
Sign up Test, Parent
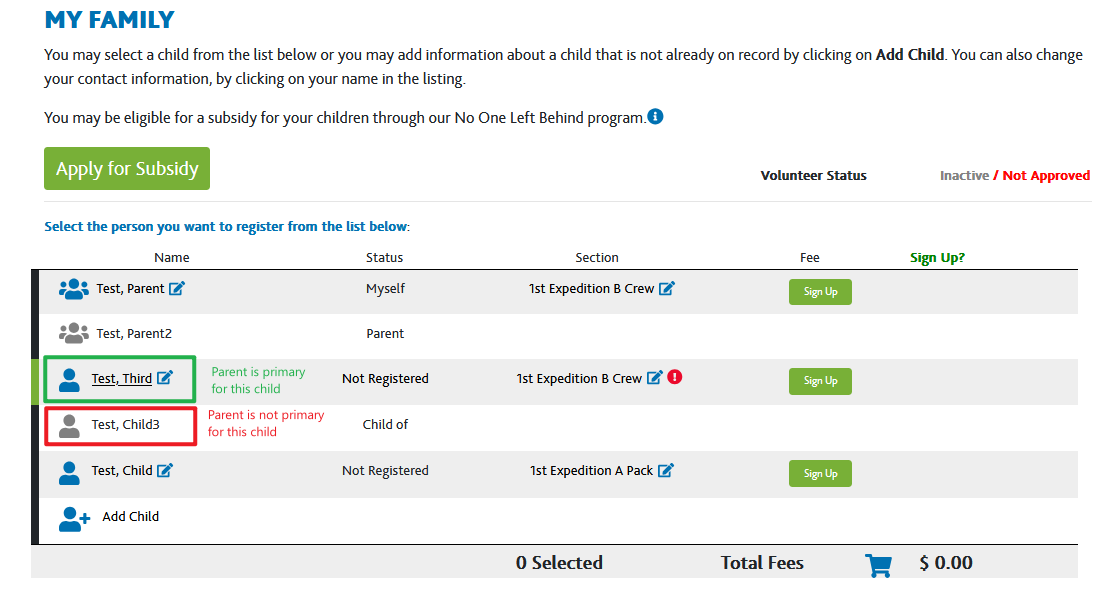click(x=820, y=291)
